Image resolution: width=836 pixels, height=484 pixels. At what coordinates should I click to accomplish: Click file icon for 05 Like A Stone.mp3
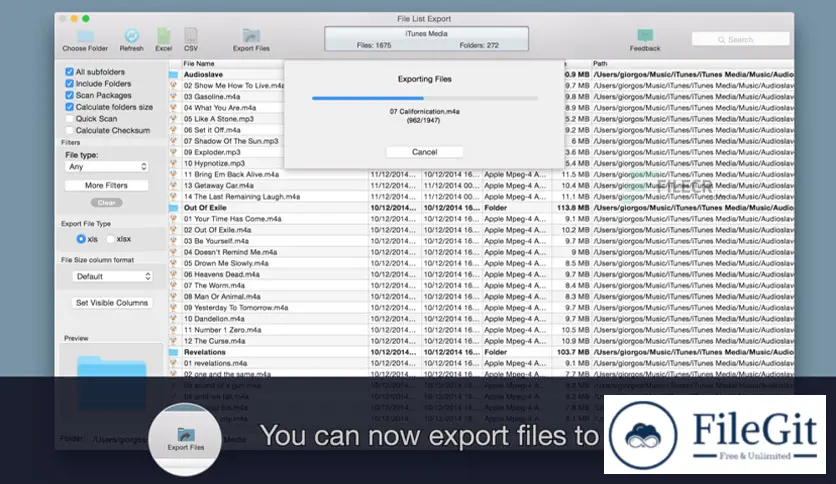(x=174, y=119)
